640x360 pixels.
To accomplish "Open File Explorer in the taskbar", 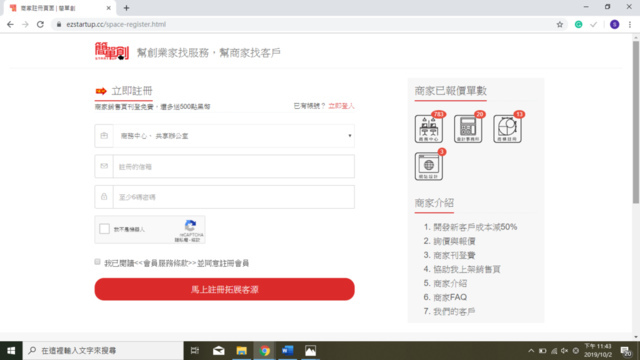I will [242, 351].
